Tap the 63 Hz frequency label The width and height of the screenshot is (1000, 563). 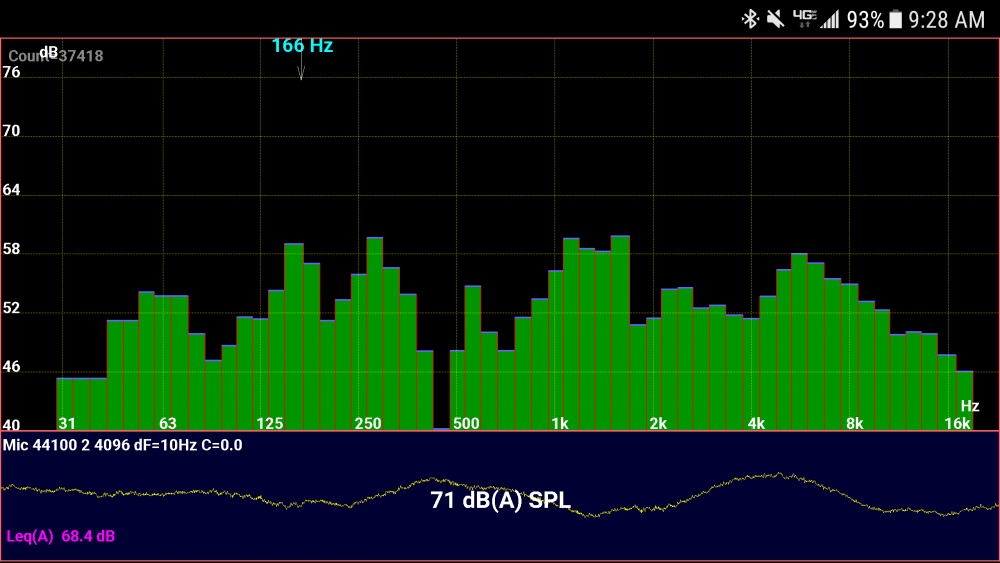[168, 423]
